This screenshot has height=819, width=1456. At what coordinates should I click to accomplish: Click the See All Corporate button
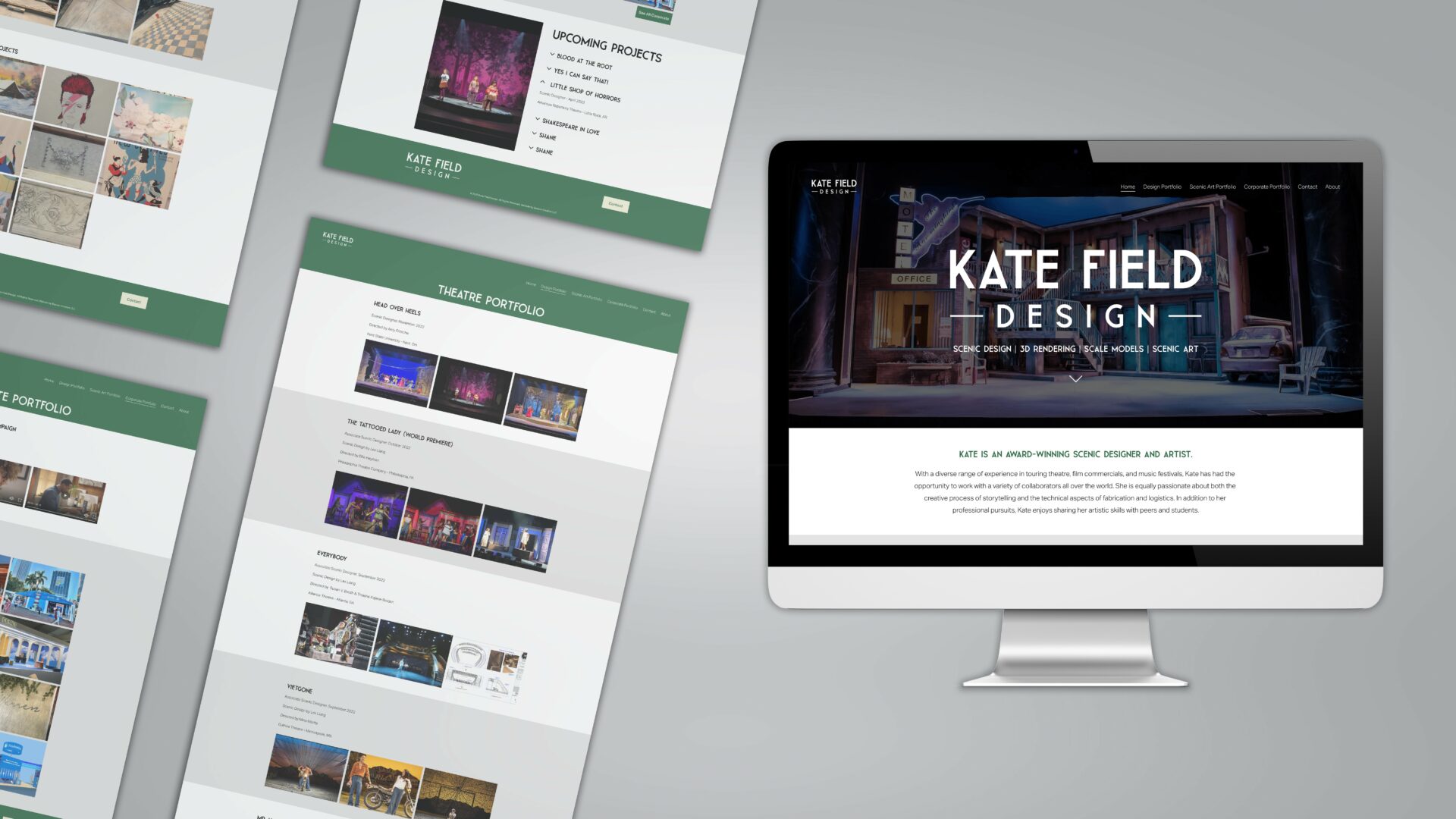(x=654, y=15)
